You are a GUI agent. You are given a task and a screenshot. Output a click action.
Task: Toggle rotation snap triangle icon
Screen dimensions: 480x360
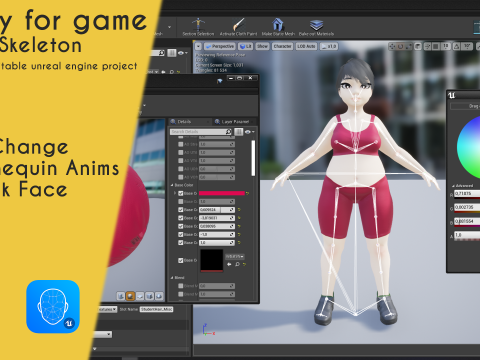point(457,46)
